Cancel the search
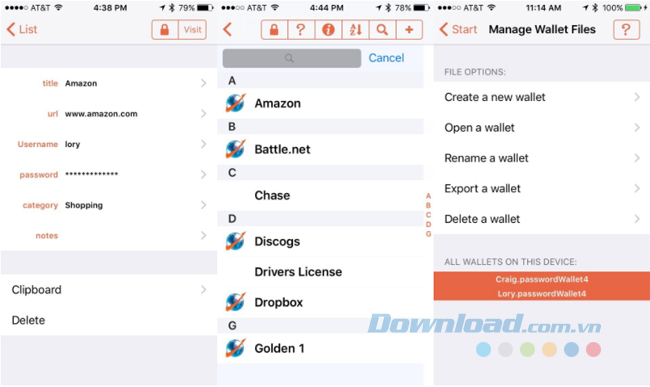Image resolution: width=650 pixels, height=387 pixels. point(386,58)
